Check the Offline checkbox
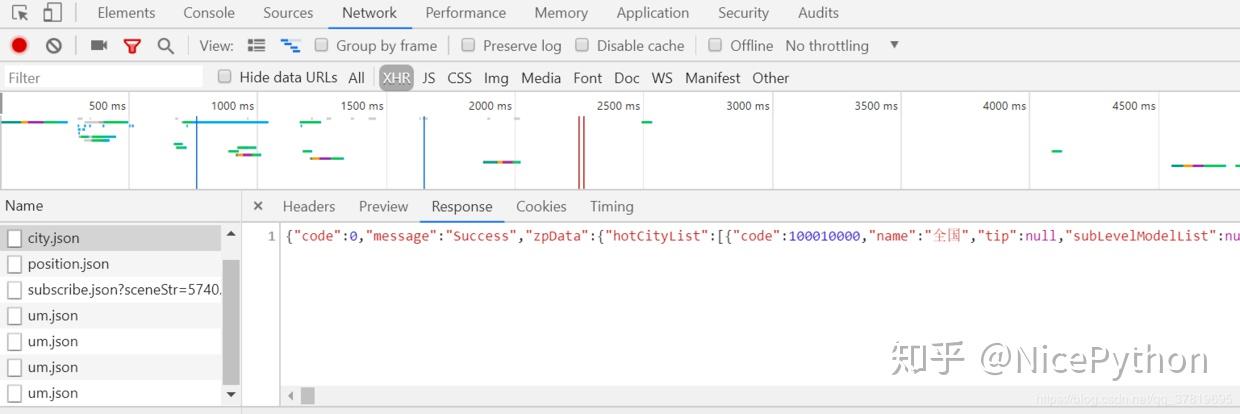Viewport: 1240px width, 414px height. 715,45
